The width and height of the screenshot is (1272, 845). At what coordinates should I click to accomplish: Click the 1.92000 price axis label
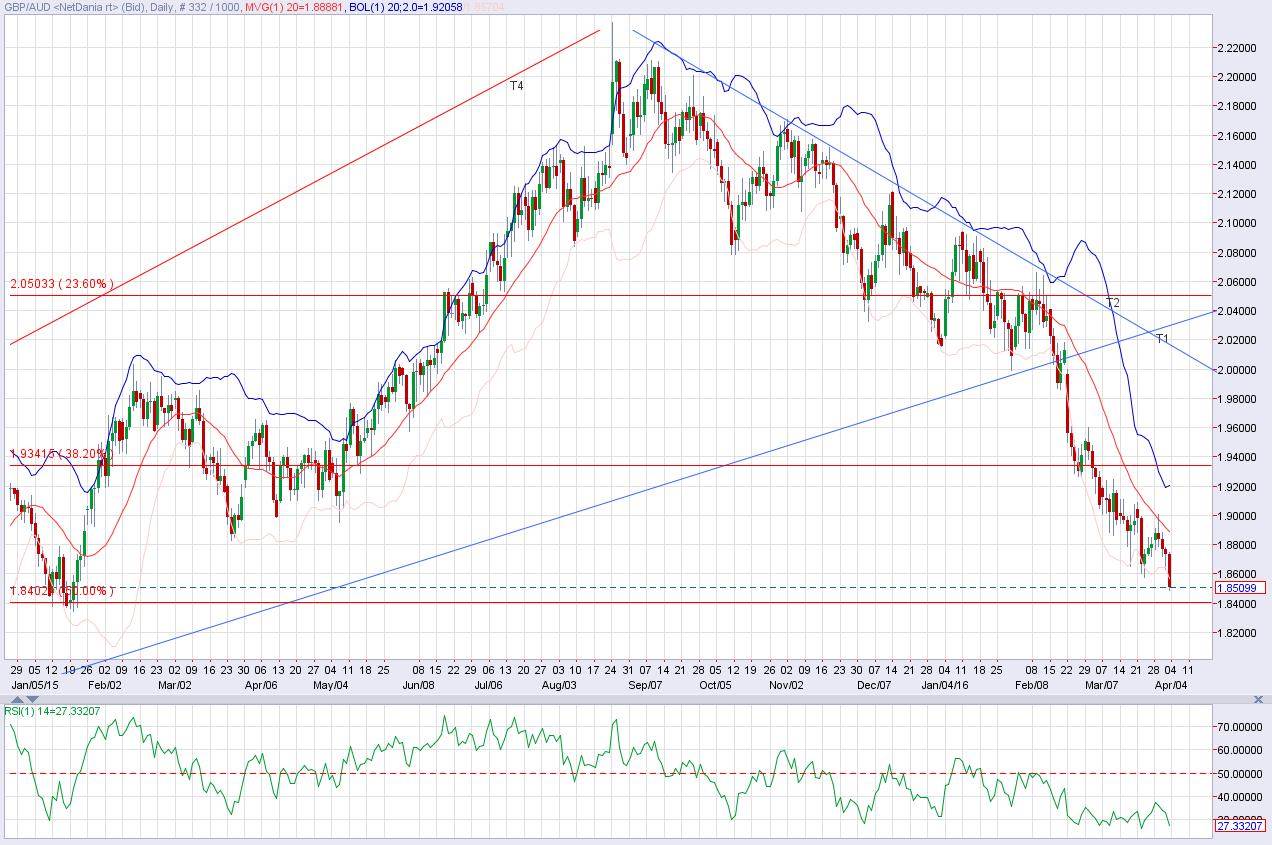pos(1238,487)
